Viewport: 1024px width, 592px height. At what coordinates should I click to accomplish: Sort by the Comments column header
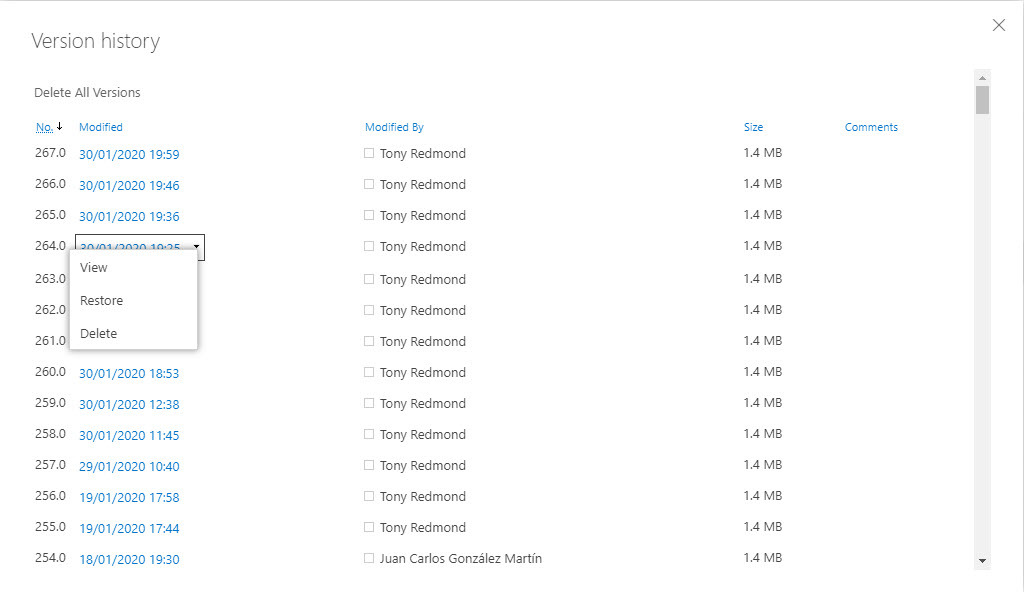[x=871, y=127]
